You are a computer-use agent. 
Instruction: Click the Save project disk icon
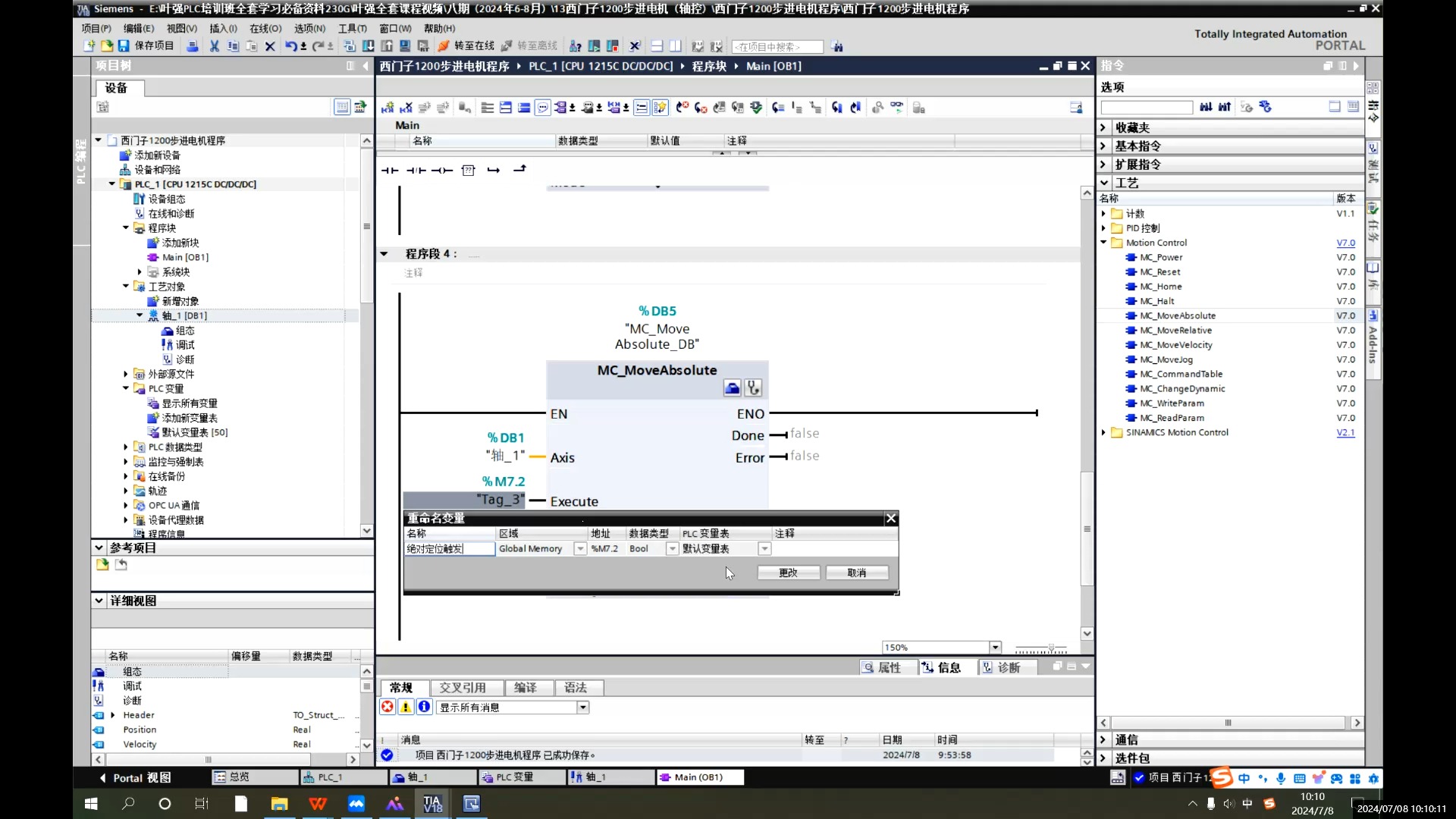[124, 46]
